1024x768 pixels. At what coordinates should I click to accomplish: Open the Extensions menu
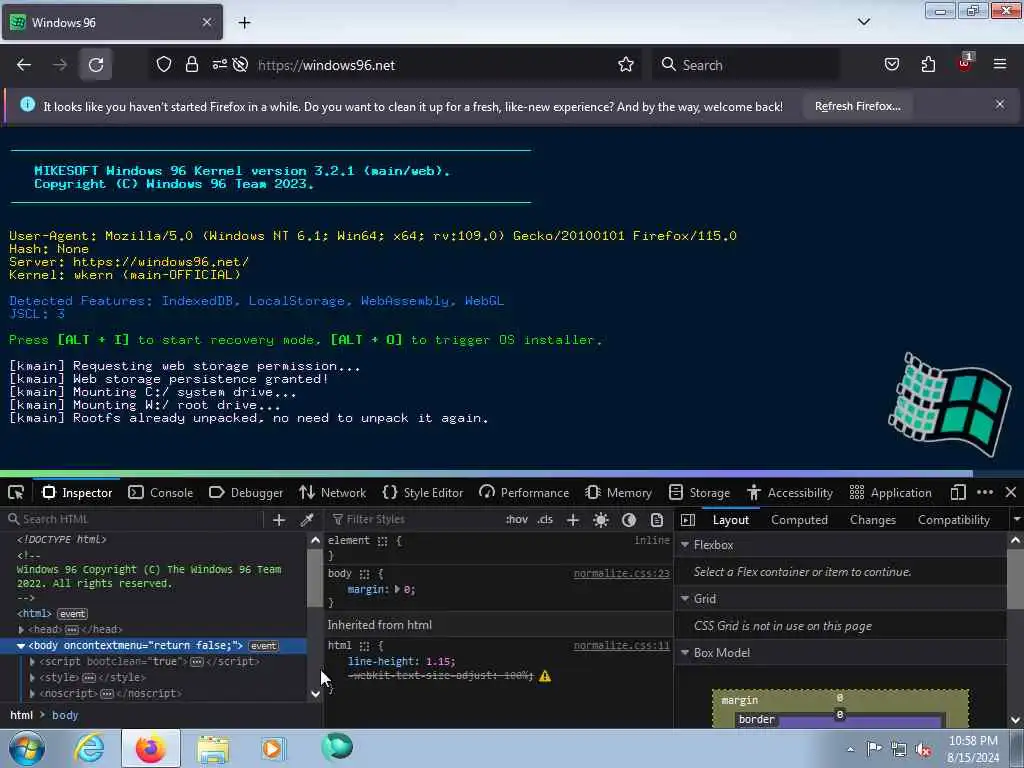[928, 65]
